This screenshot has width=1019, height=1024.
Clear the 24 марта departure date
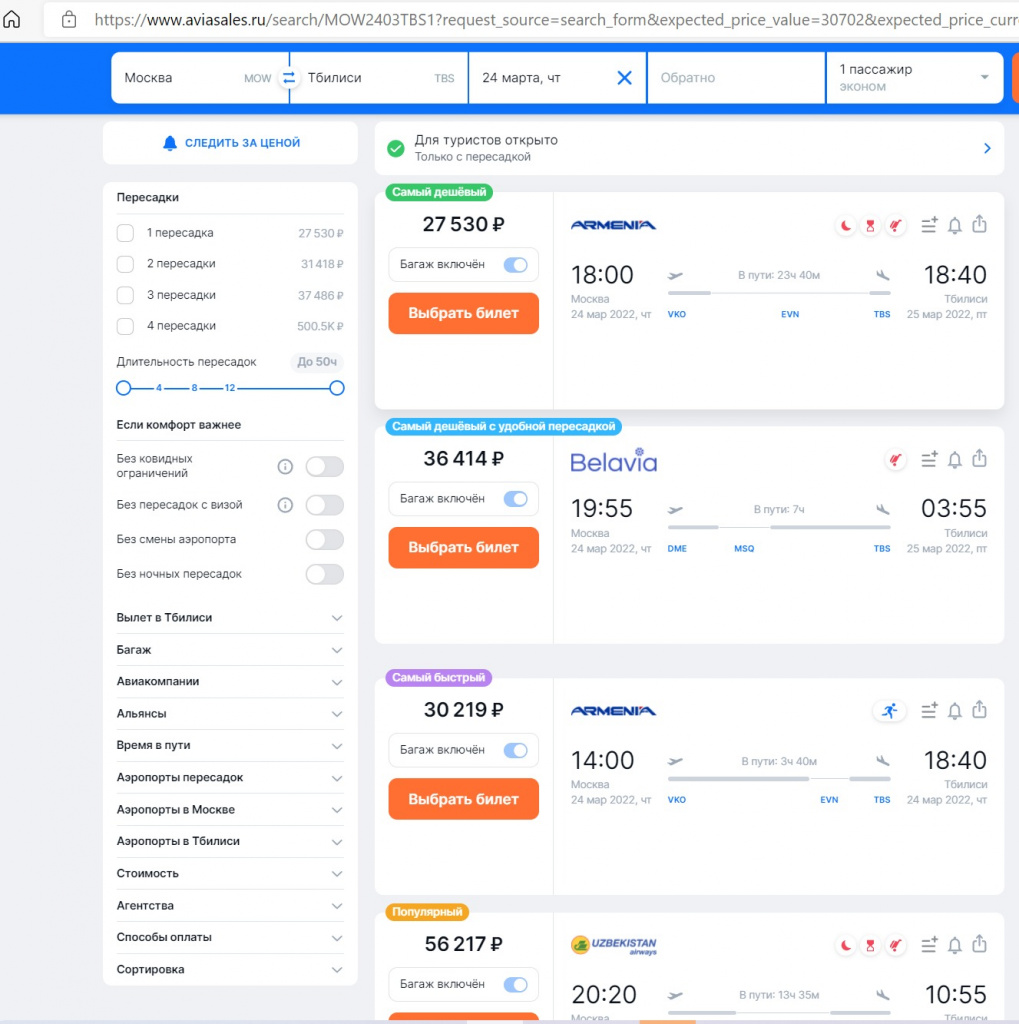[624, 78]
